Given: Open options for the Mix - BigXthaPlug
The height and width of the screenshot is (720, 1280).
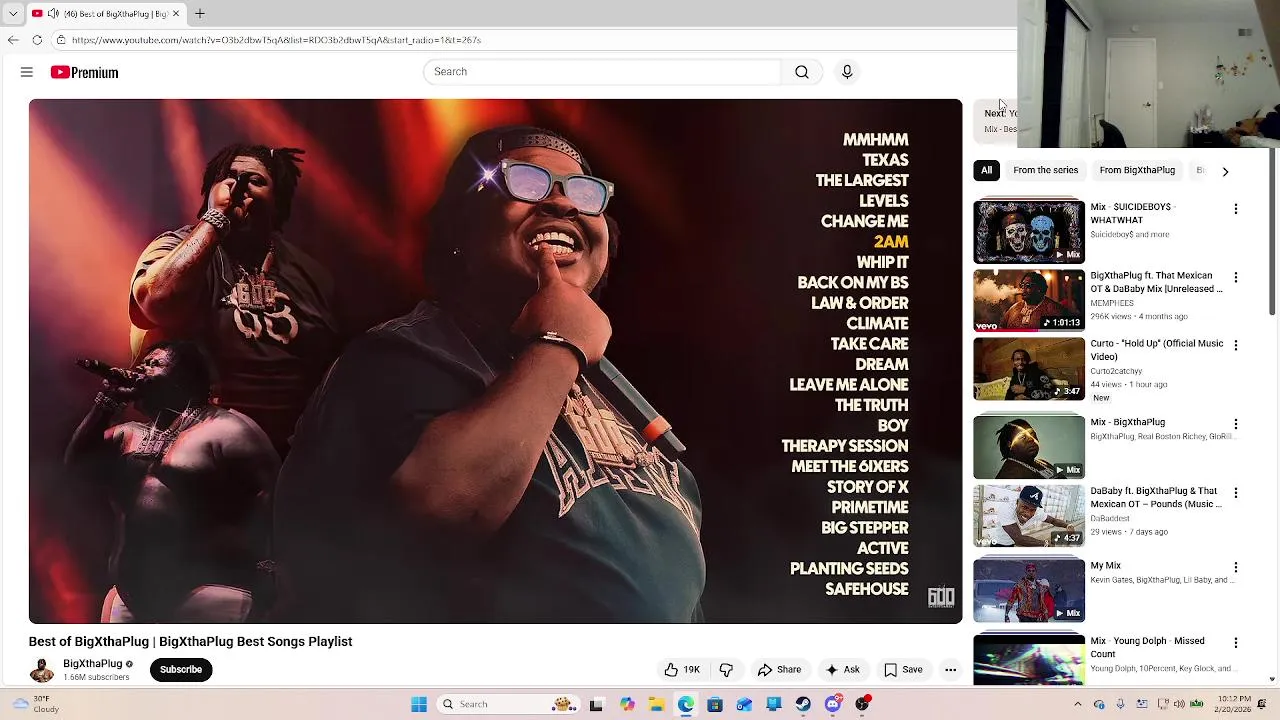Looking at the screenshot, I should pyautogui.click(x=1236, y=424).
